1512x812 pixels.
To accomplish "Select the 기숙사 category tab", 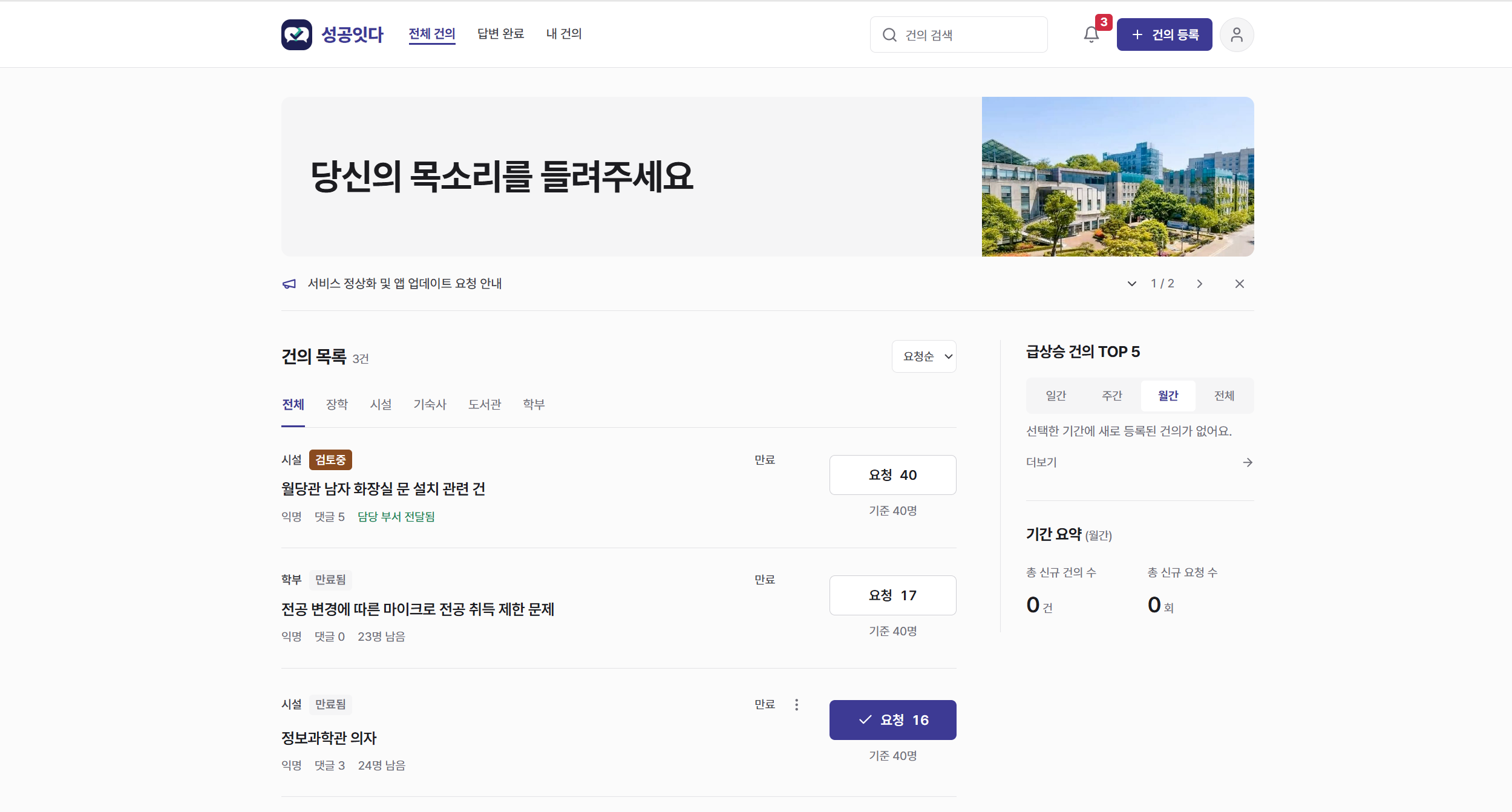I will click(x=430, y=404).
